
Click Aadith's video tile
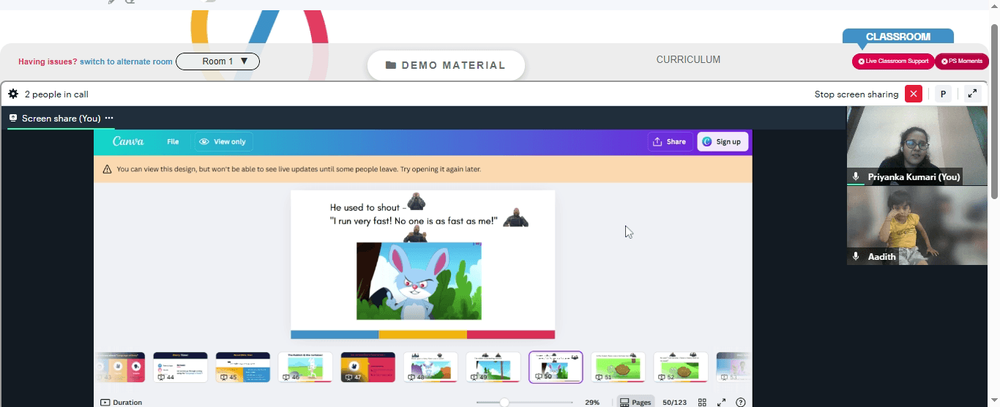[917, 225]
